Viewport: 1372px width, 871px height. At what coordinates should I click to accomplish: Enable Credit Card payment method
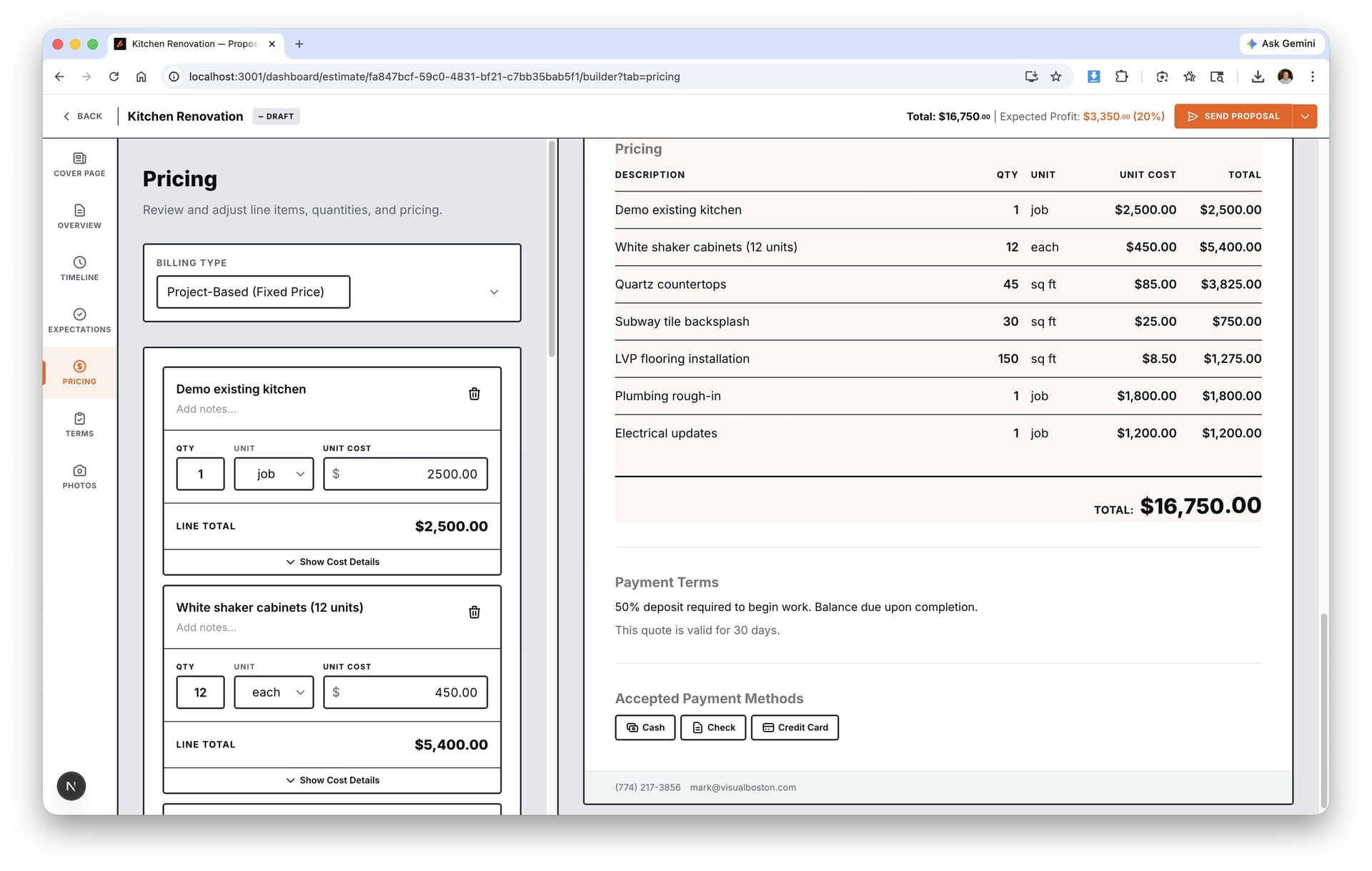click(x=795, y=727)
